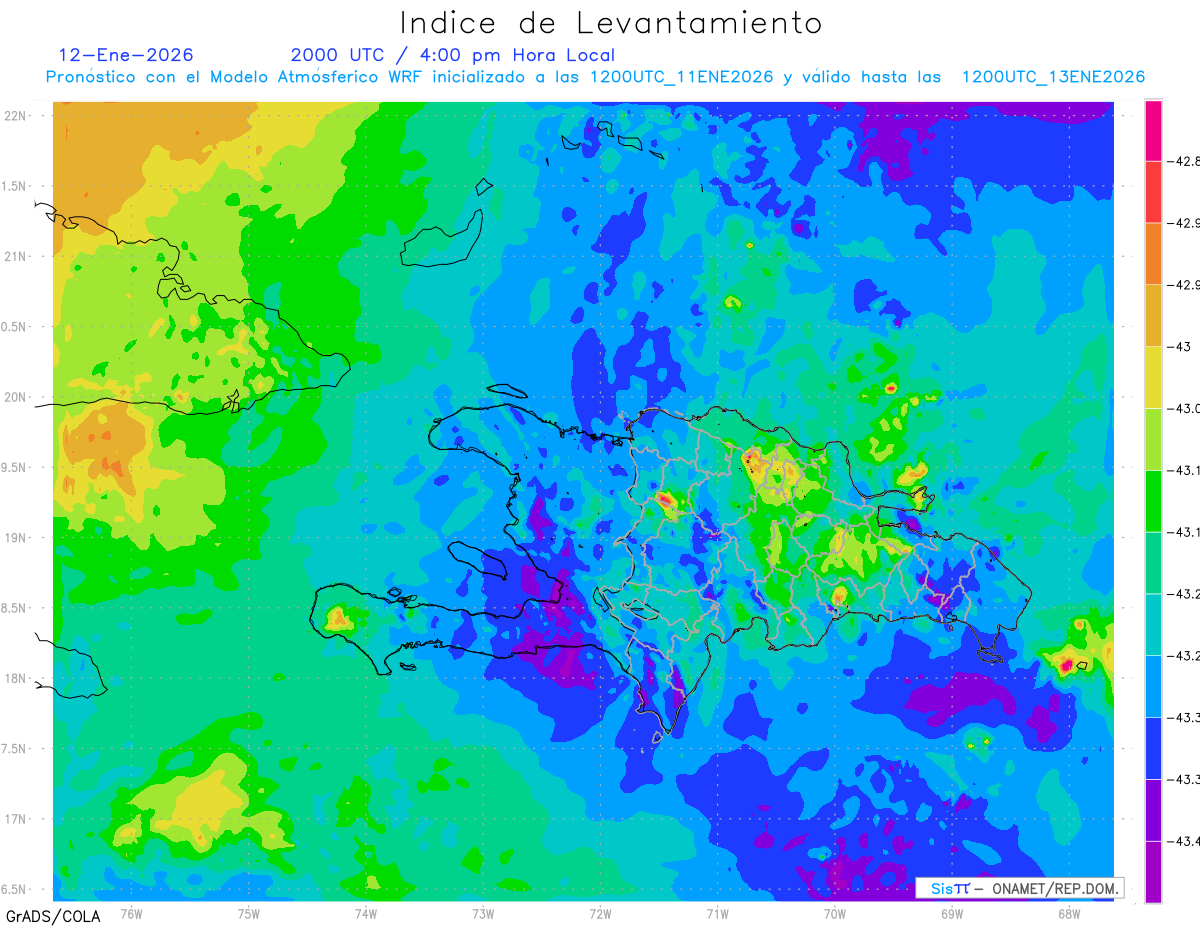
Task: Select the date text '12-Ene-2026'
Action: (x=126, y=55)
